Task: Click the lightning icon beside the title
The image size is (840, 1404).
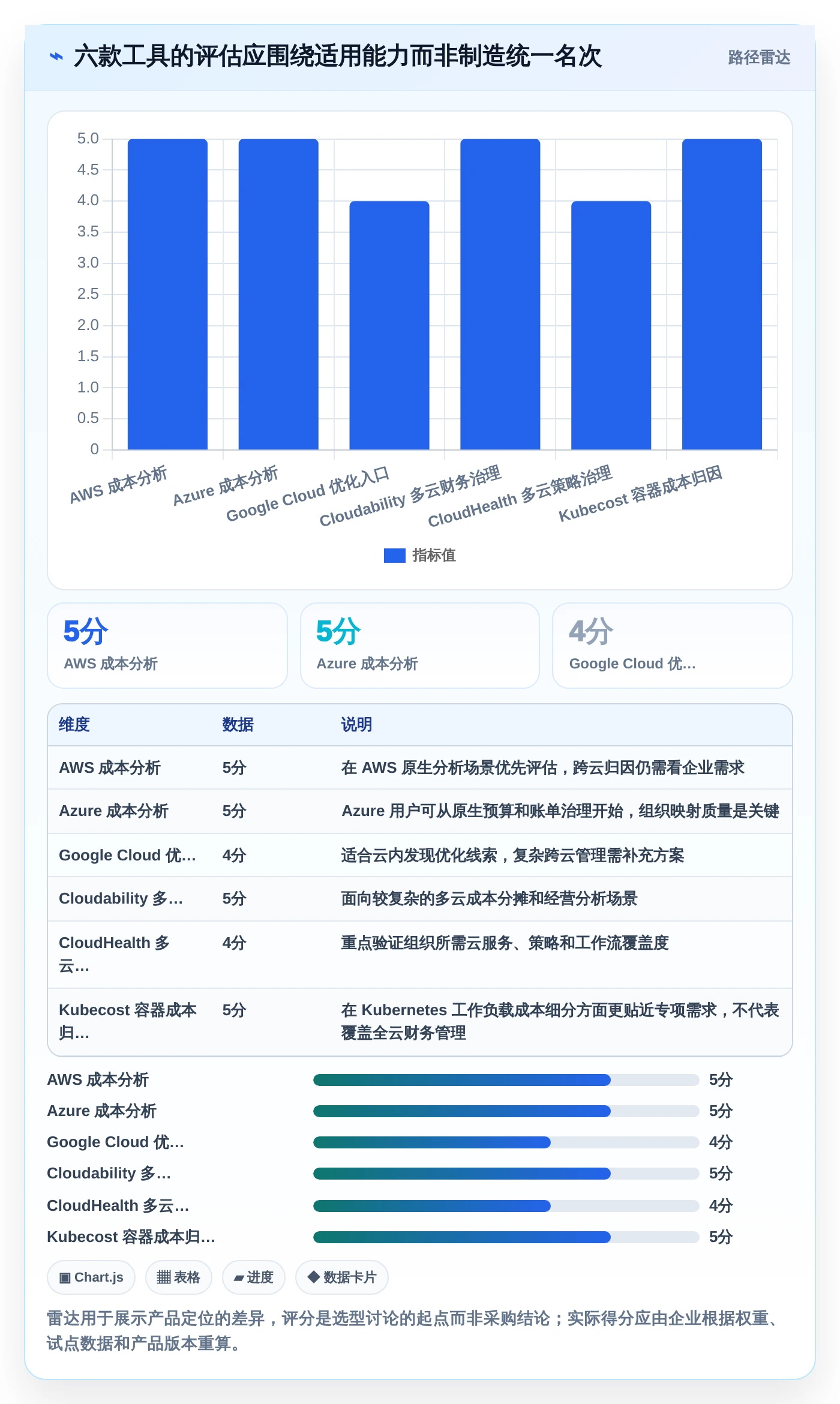Action: 56,57
